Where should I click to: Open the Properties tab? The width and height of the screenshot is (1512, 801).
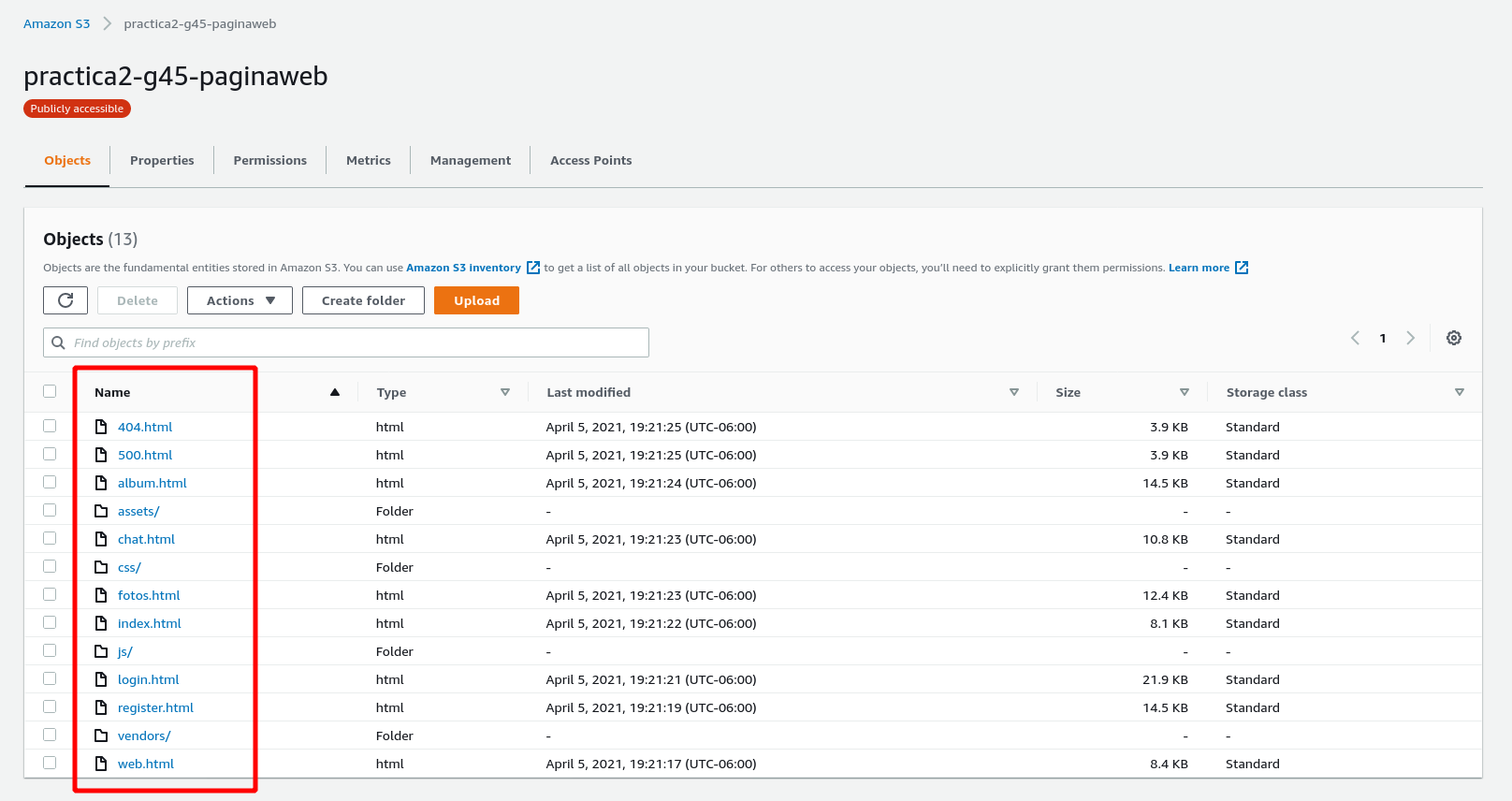tap(162, 160)
